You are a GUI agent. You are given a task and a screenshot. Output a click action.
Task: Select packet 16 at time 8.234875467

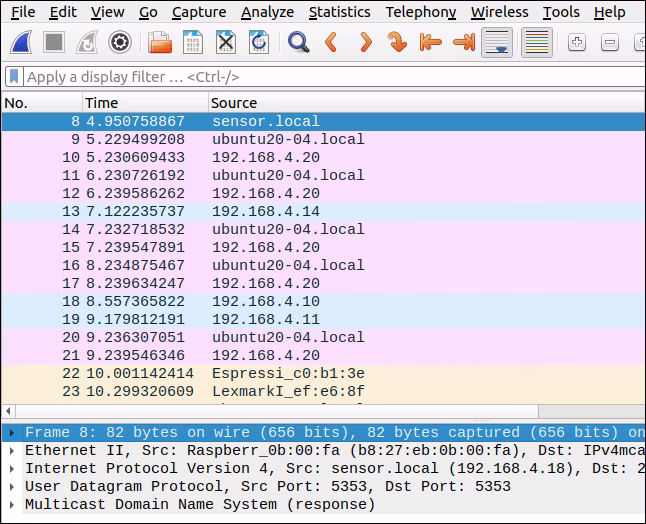click(x=323, y=265)
